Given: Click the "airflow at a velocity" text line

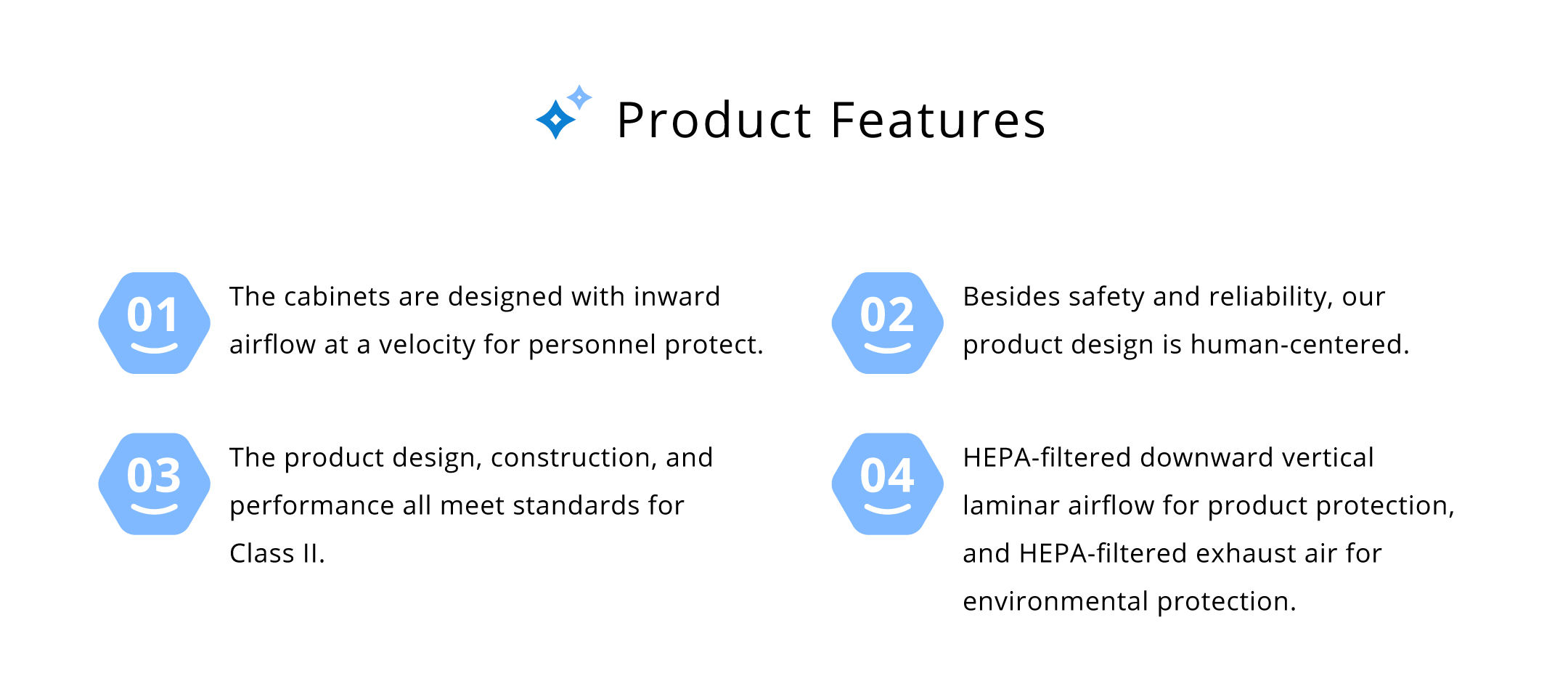Looking at the screenshot, I should point(497,345).
